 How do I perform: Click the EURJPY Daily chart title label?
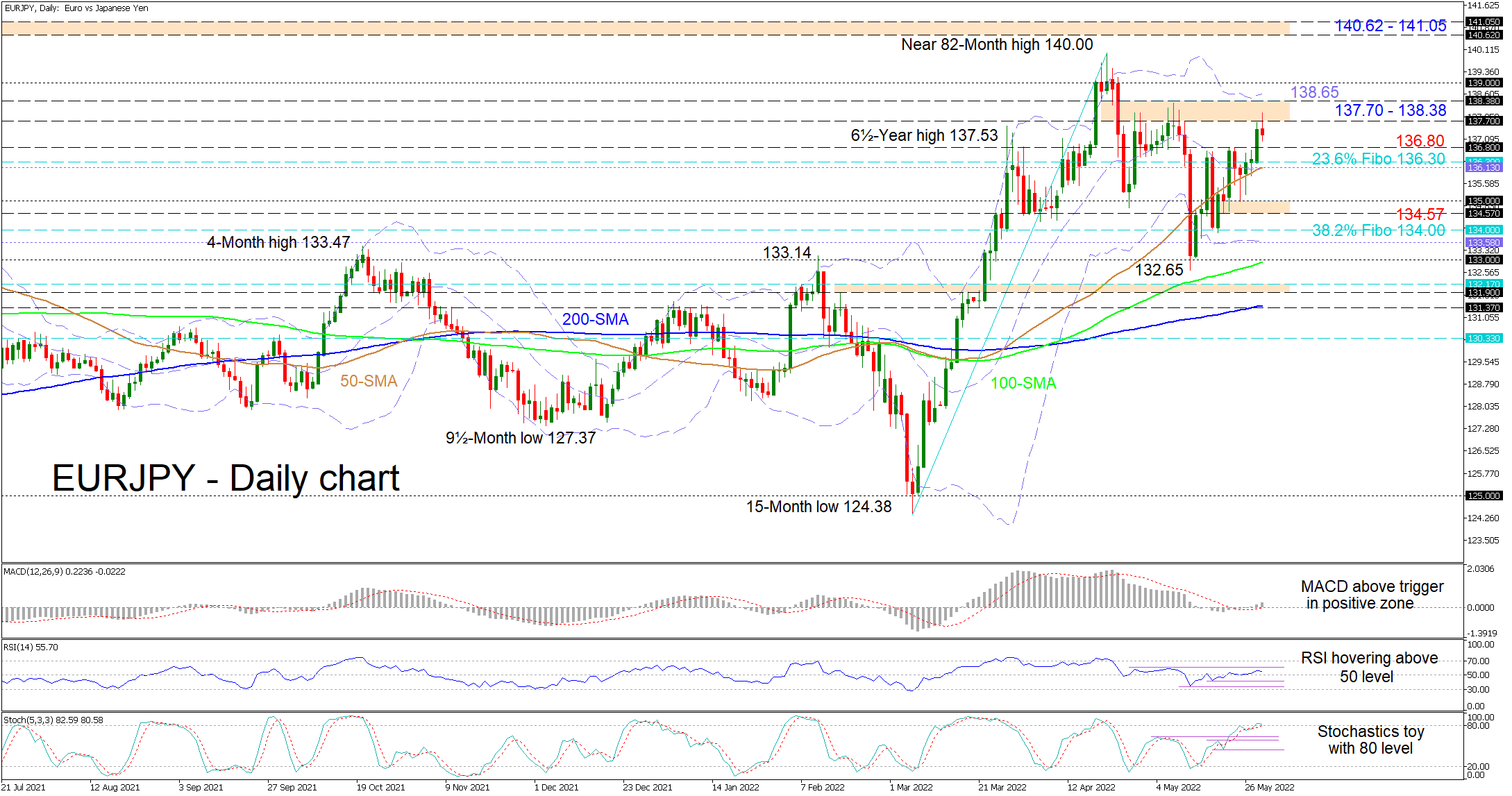pyautogui.click(x=226, y=478)
